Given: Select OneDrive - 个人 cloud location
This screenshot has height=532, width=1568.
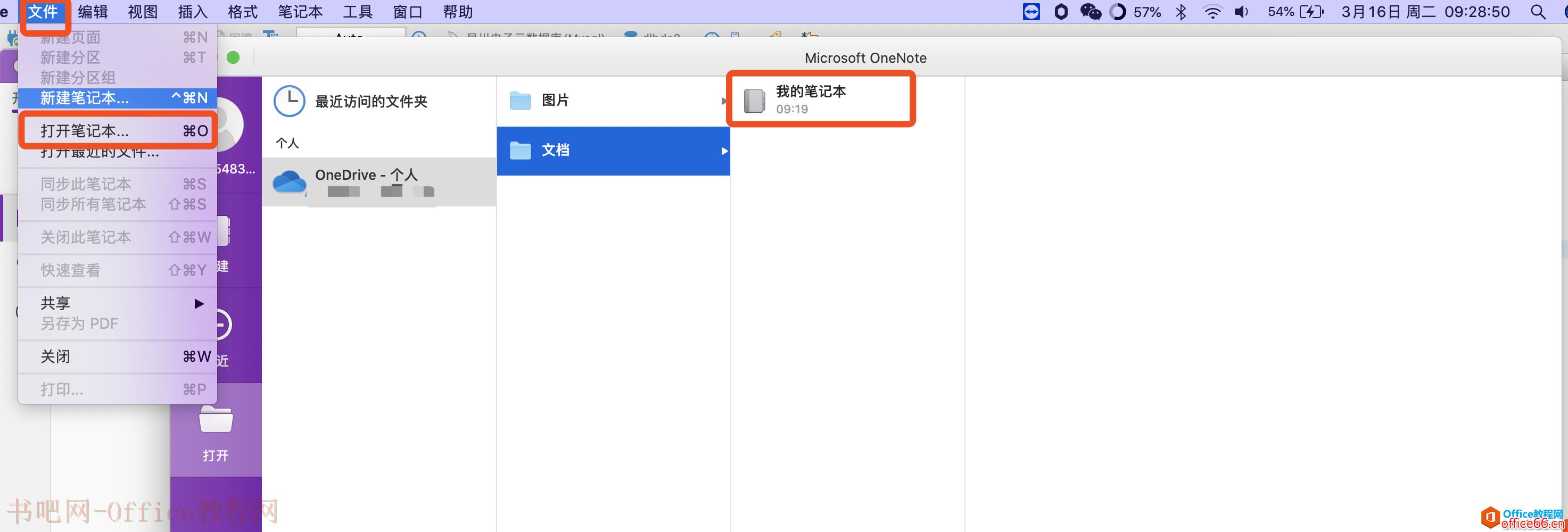Looking at the screenshot, I should (379, 182).
